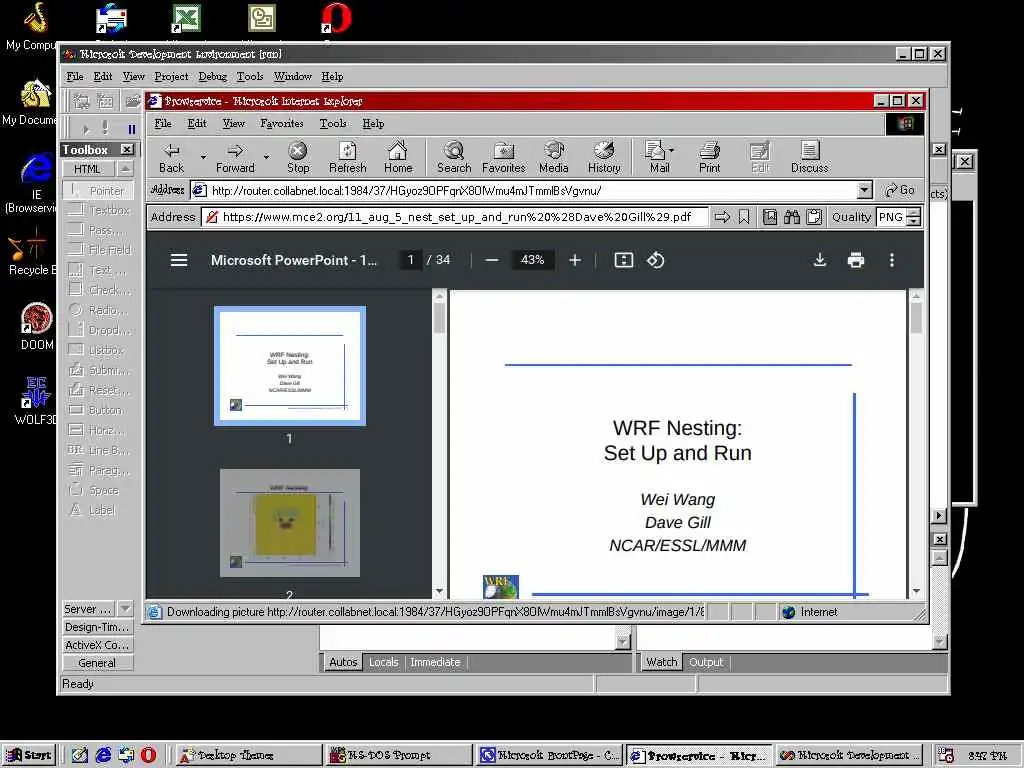Go to the Home page
This screenshot has height=768, width=1024.
point(398,158)
